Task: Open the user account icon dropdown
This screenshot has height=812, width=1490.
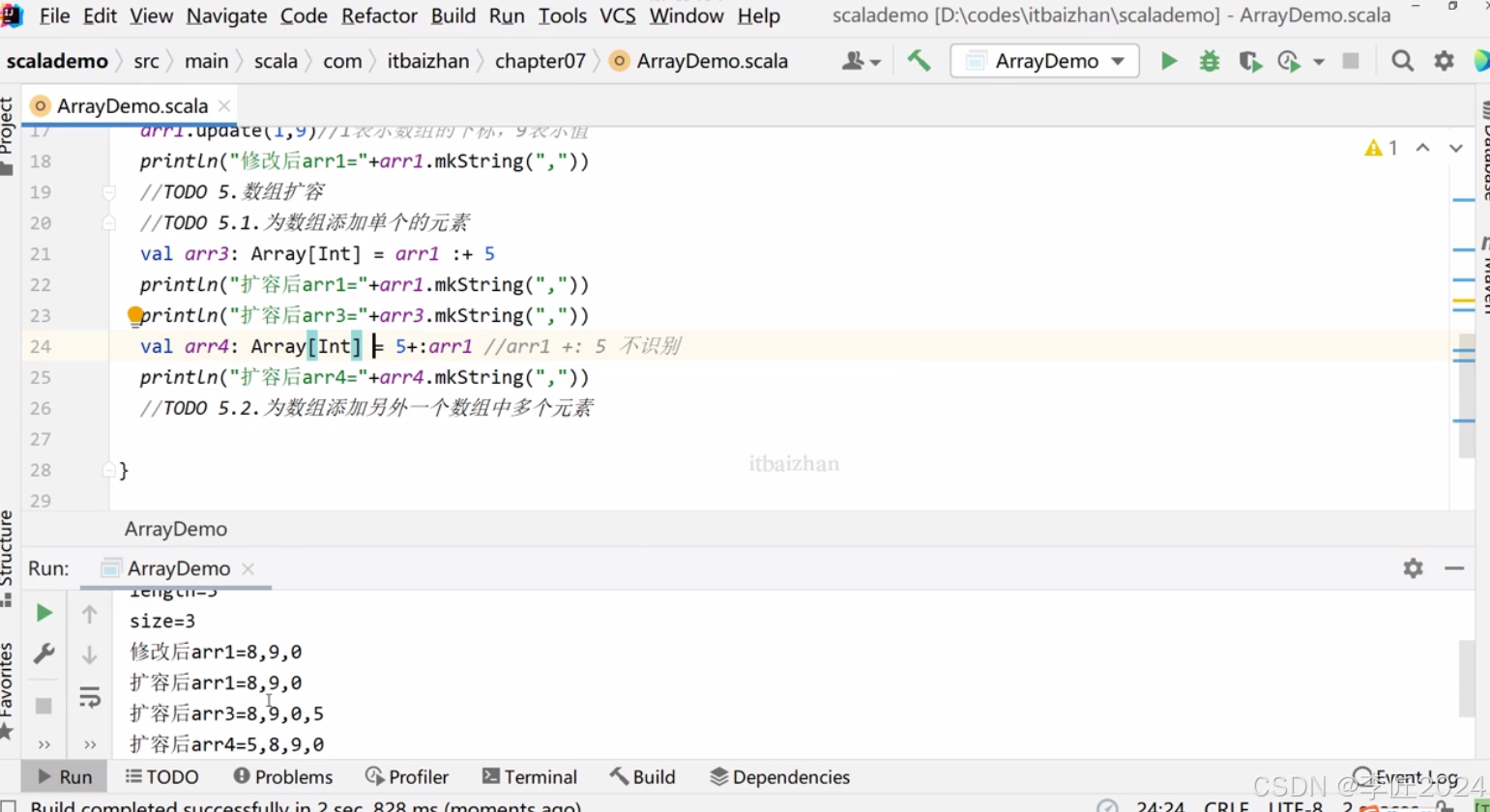Action: pos(861,61)
